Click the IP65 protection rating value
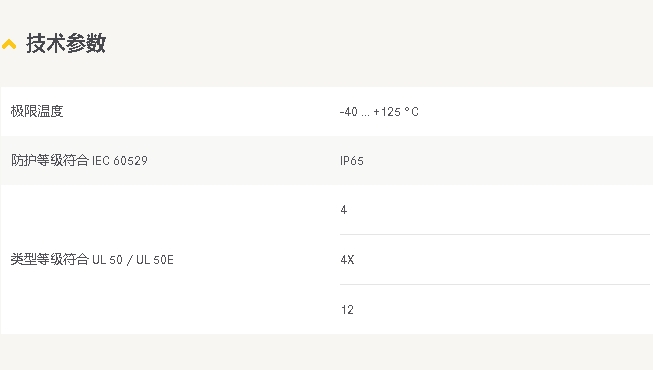 point(352,161)
